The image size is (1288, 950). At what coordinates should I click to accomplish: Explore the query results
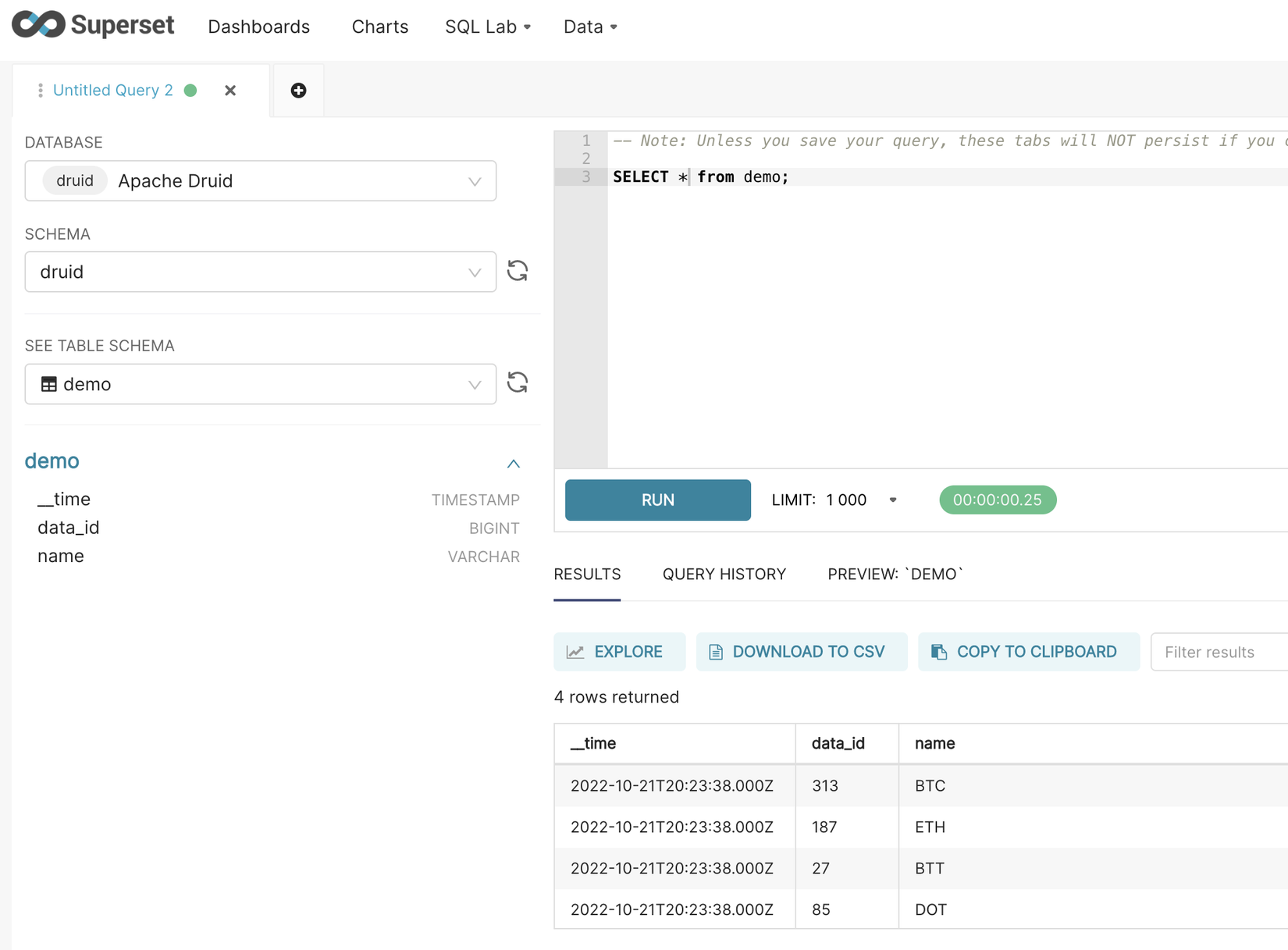[x=619, y=652]
